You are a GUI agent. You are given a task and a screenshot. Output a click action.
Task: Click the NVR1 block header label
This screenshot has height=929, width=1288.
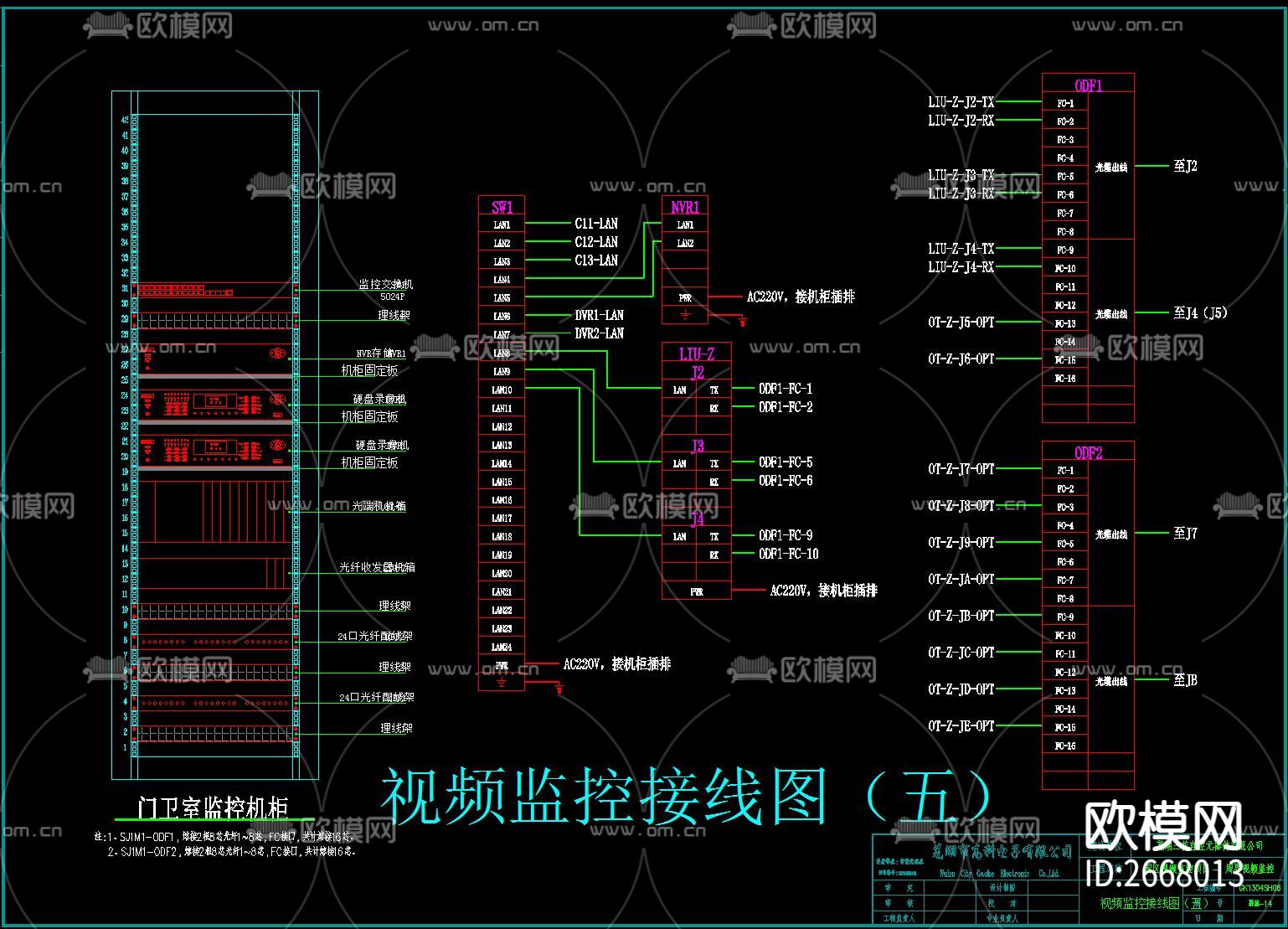pyautogui.click(x=683, y=204)
